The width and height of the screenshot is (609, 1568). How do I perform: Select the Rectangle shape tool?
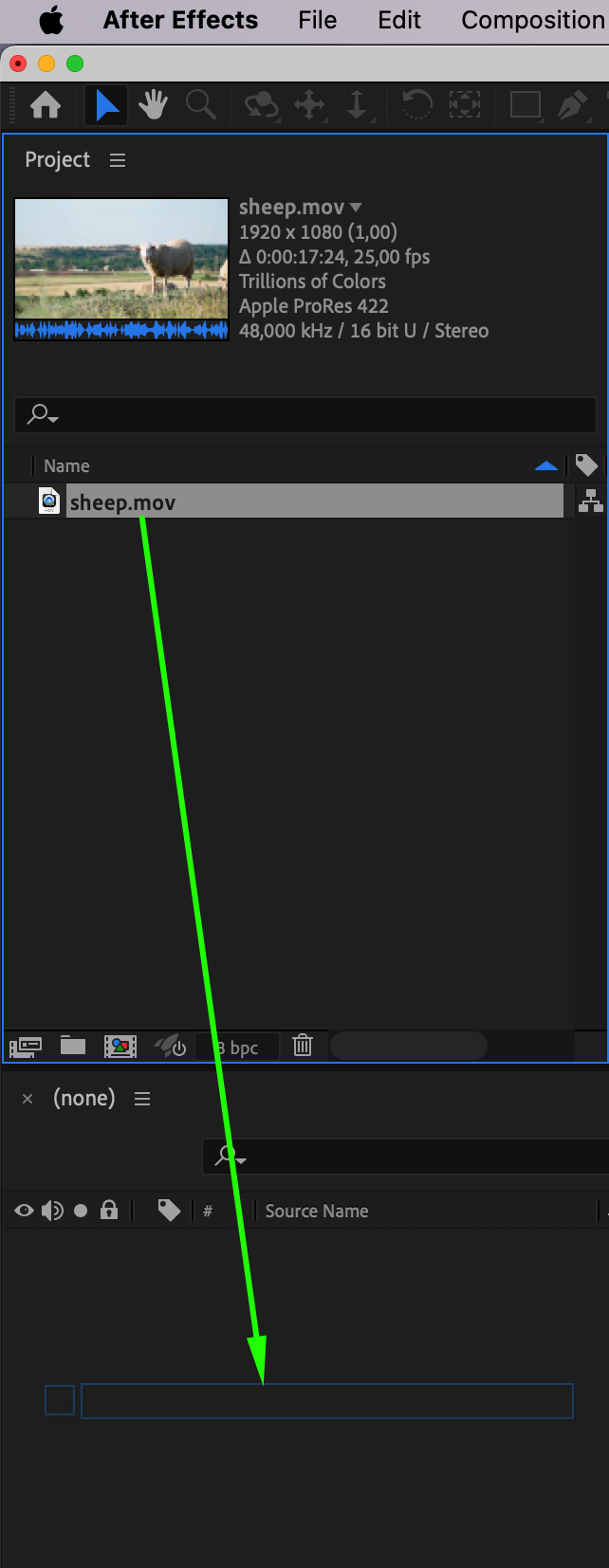tap(525, 105)
